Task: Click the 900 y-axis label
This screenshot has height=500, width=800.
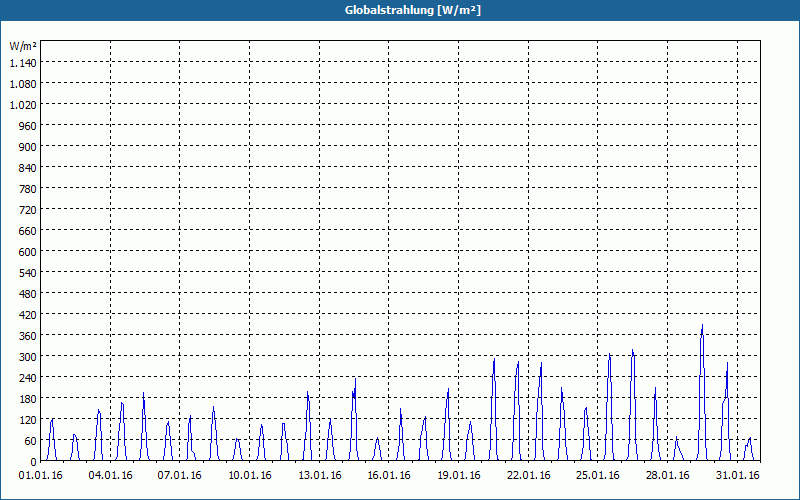Action: coord(28,146)
